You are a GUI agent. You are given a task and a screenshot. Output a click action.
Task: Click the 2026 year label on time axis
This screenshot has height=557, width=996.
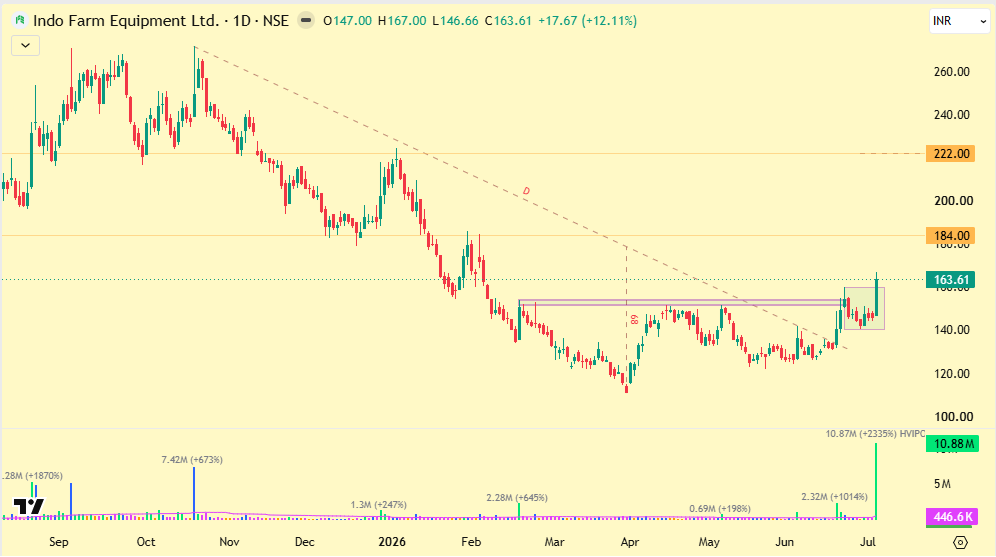pos(391,542)
